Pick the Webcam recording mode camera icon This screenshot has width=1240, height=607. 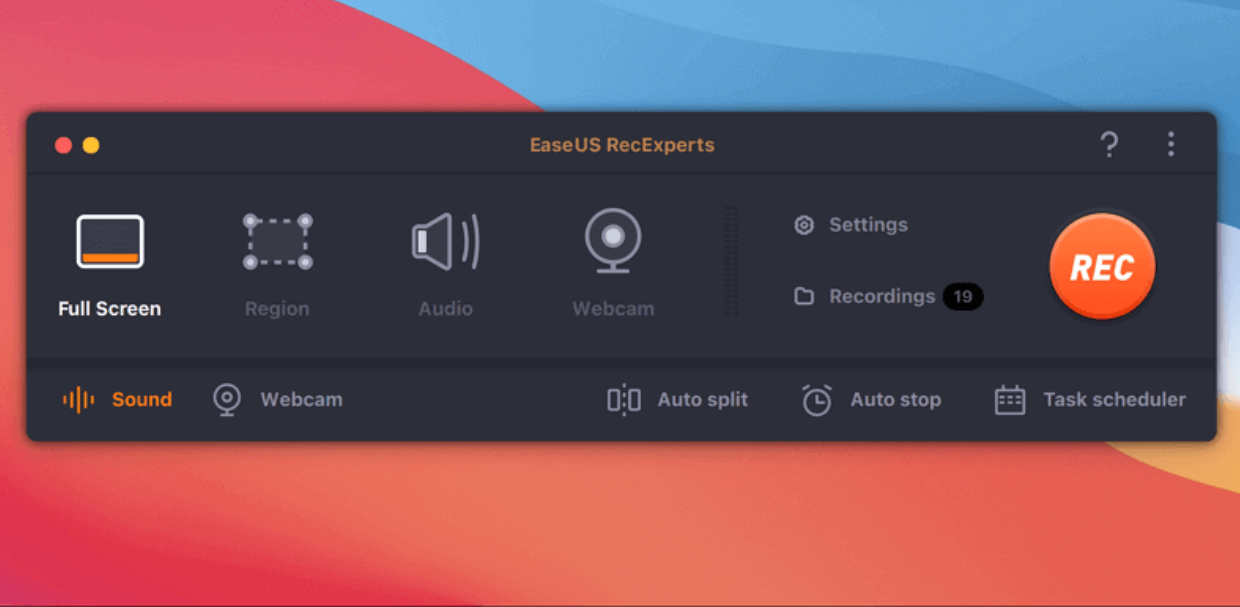pyautogui.click(x=613, y=241)
